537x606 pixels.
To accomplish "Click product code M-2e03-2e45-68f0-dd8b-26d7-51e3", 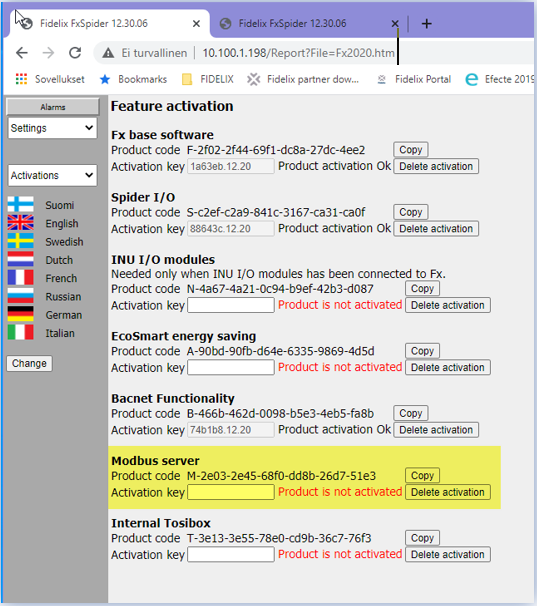I will tap(281, 476).
